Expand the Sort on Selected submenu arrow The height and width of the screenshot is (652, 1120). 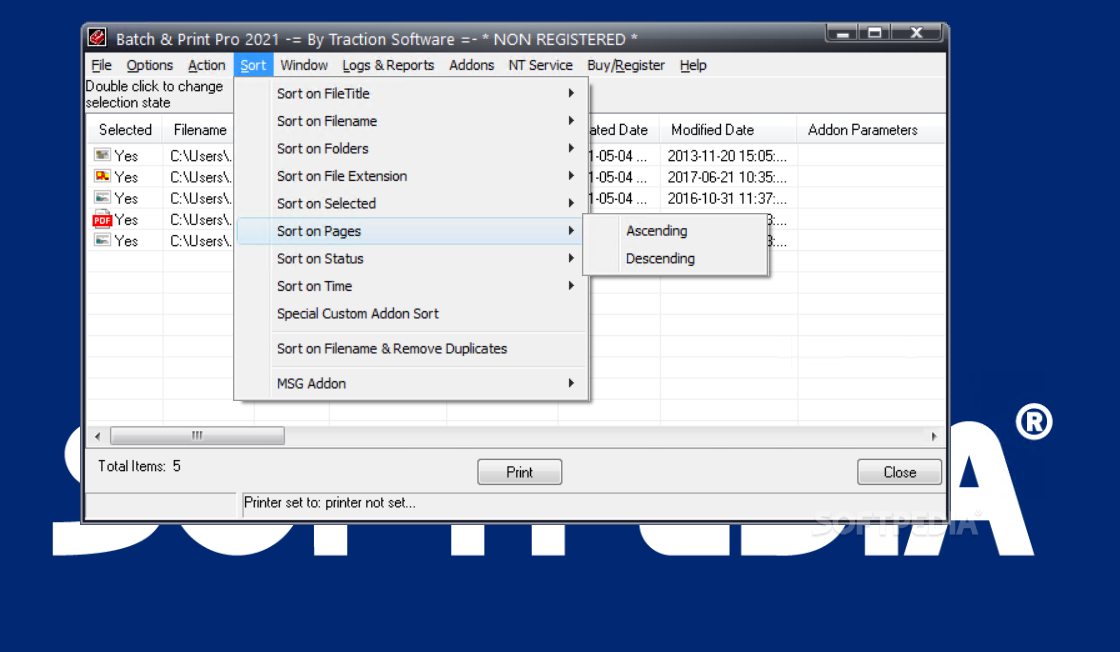pyautogui.click(x=571, y=203)
